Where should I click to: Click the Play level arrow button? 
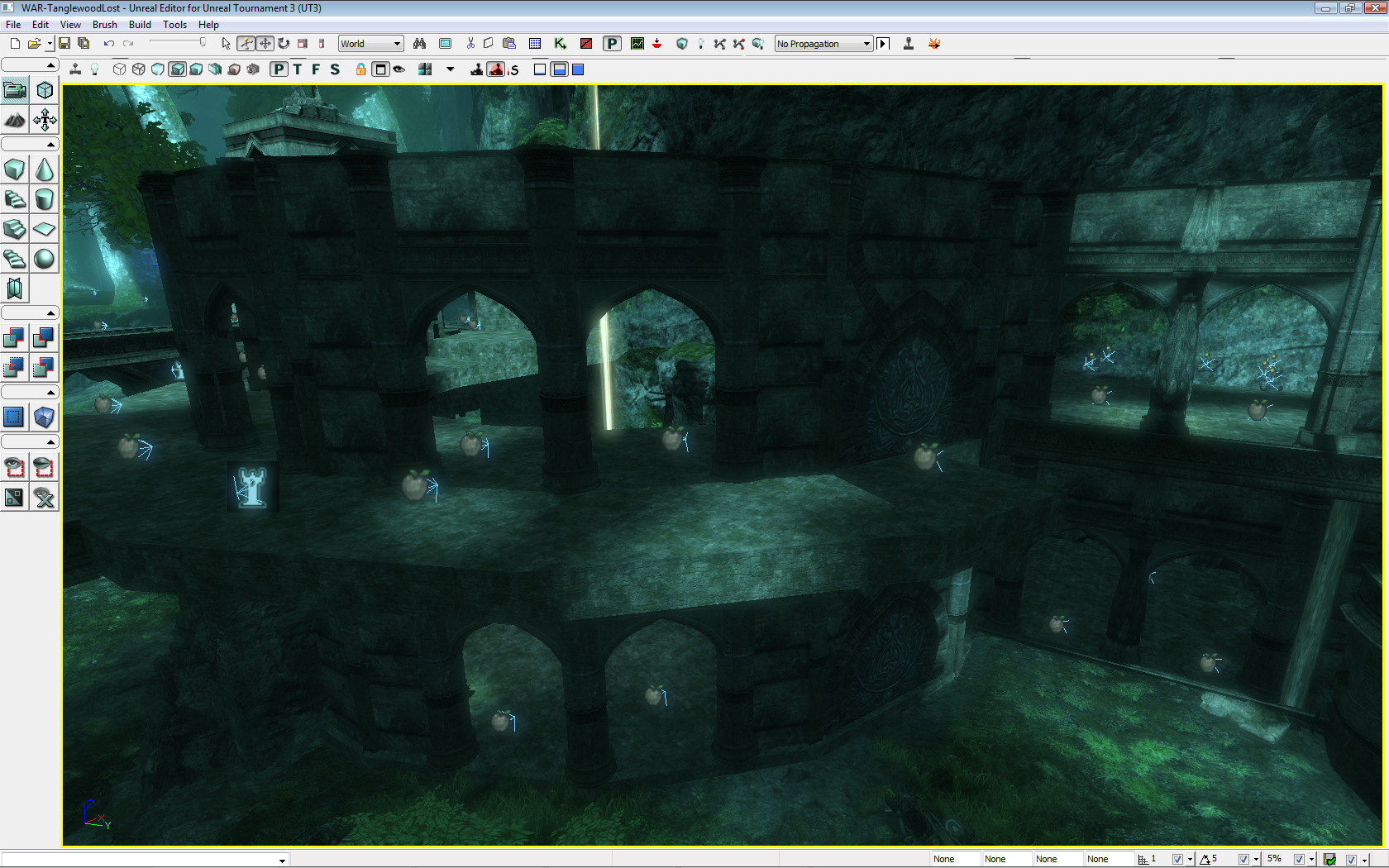point(883,44)
